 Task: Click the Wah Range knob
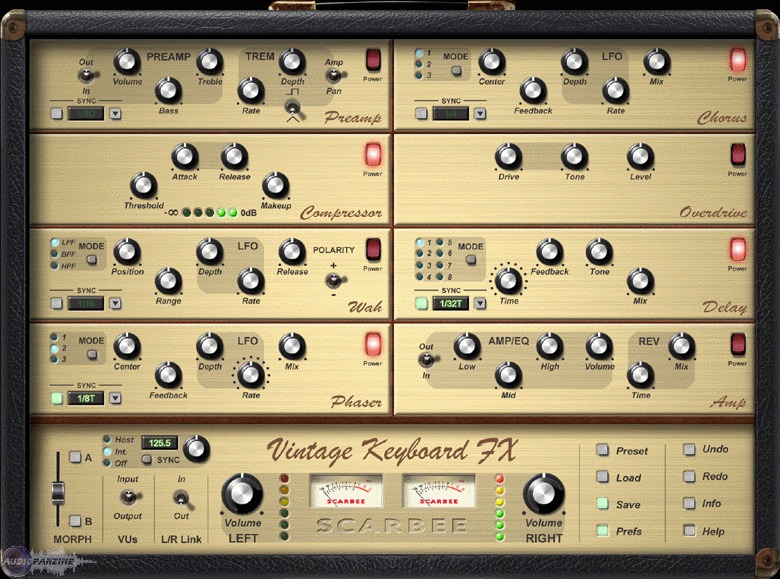point(168,281)
